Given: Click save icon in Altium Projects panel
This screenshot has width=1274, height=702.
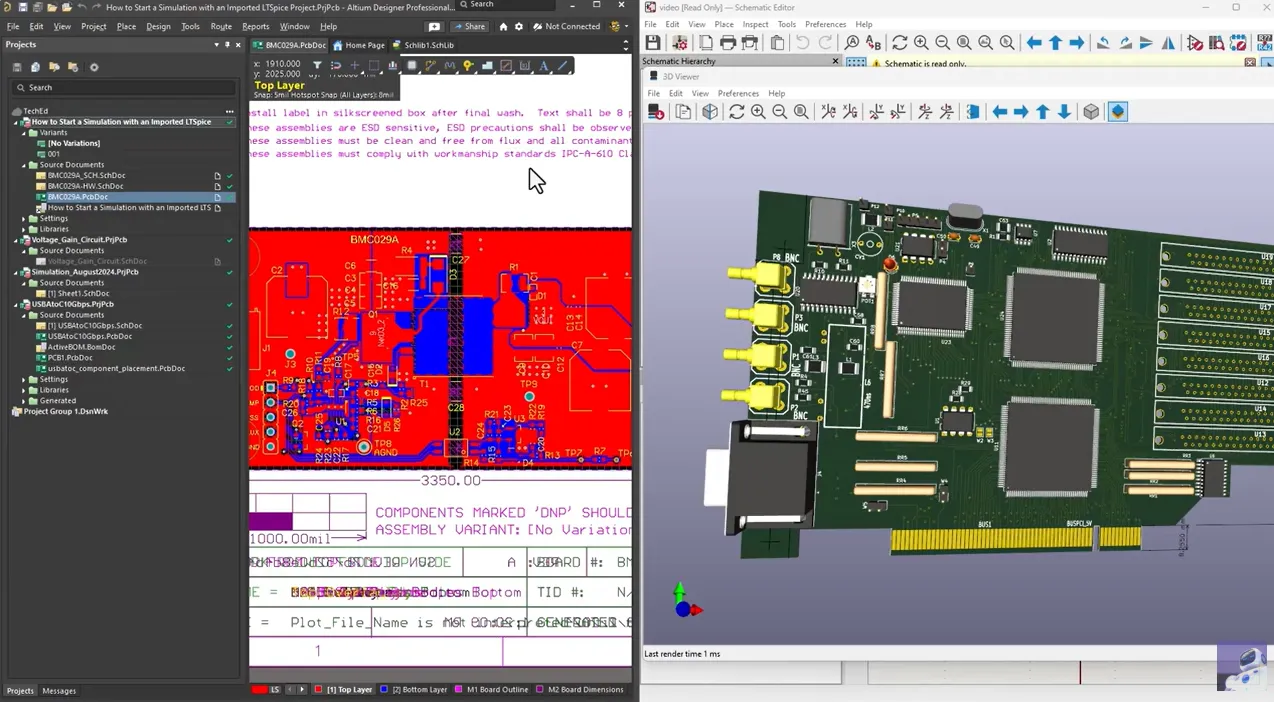Looking at the screenshot, I should (x=17, y=67).
